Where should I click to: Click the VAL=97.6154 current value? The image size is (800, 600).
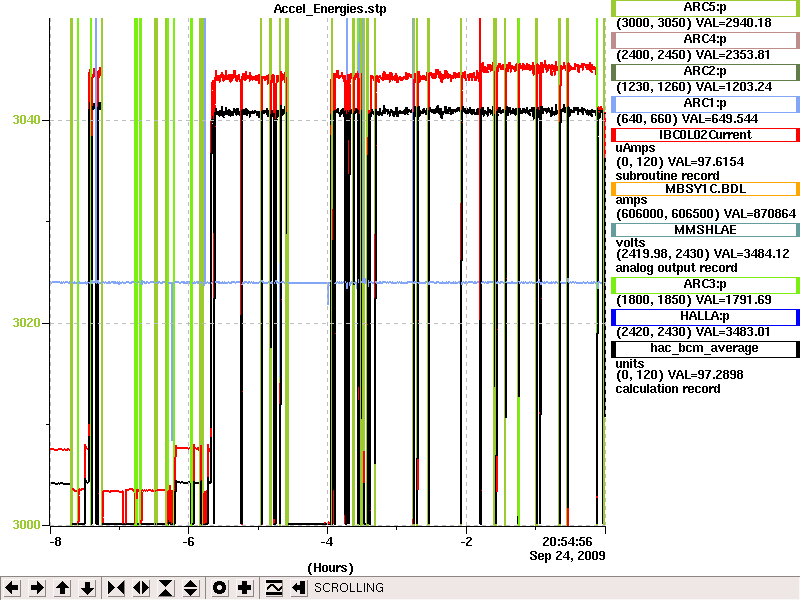(706, 162)
